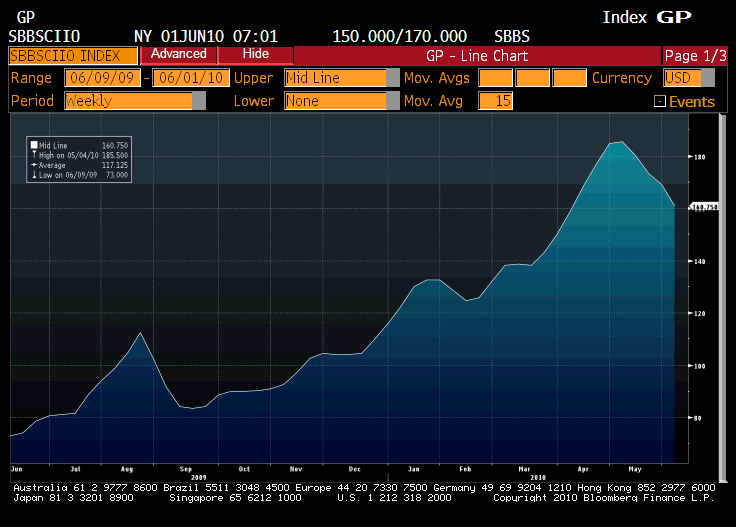Expand the Upper dropdown set to Mid Line
Viewport: 736px width, 527px height.
pos(391,78)
